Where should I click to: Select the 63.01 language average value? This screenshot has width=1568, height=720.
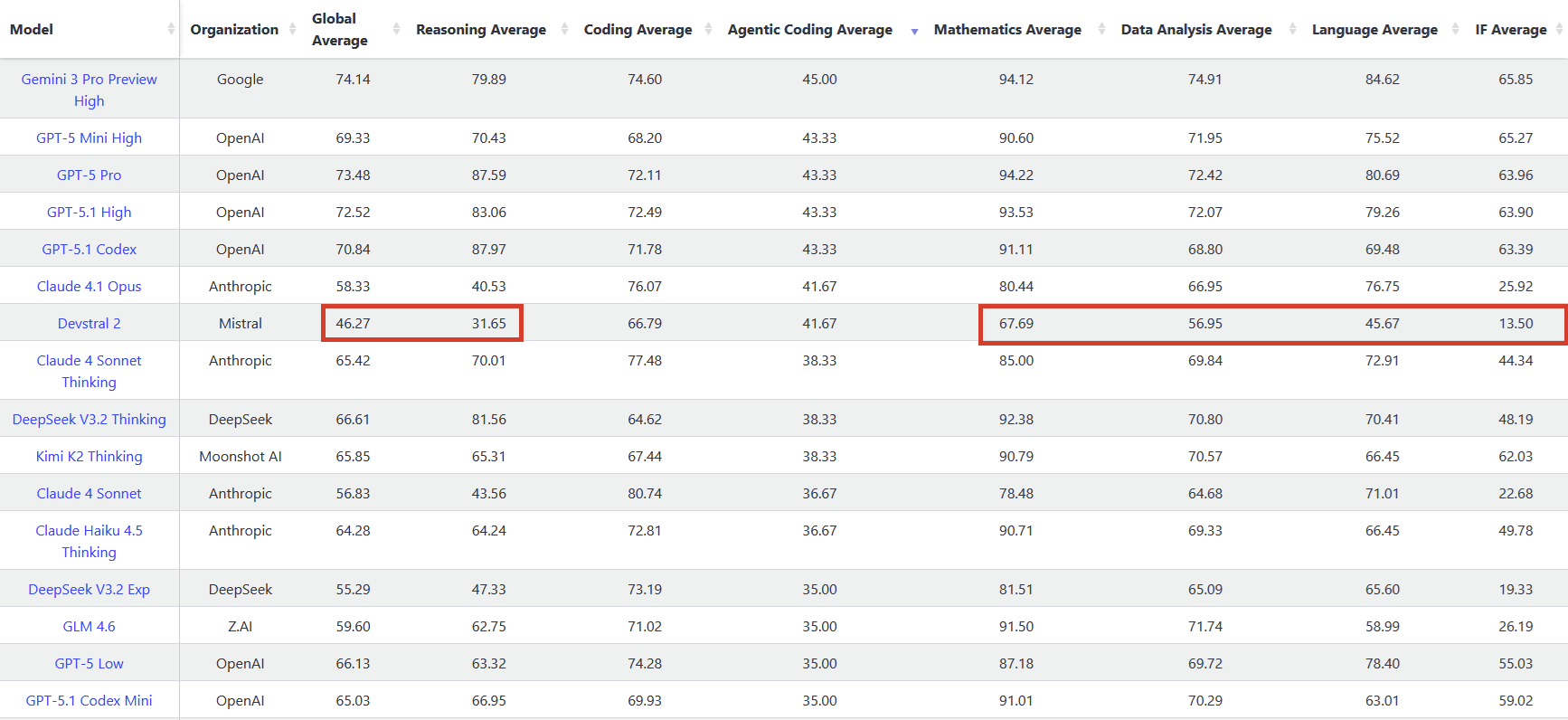(x=1383, y=700)
